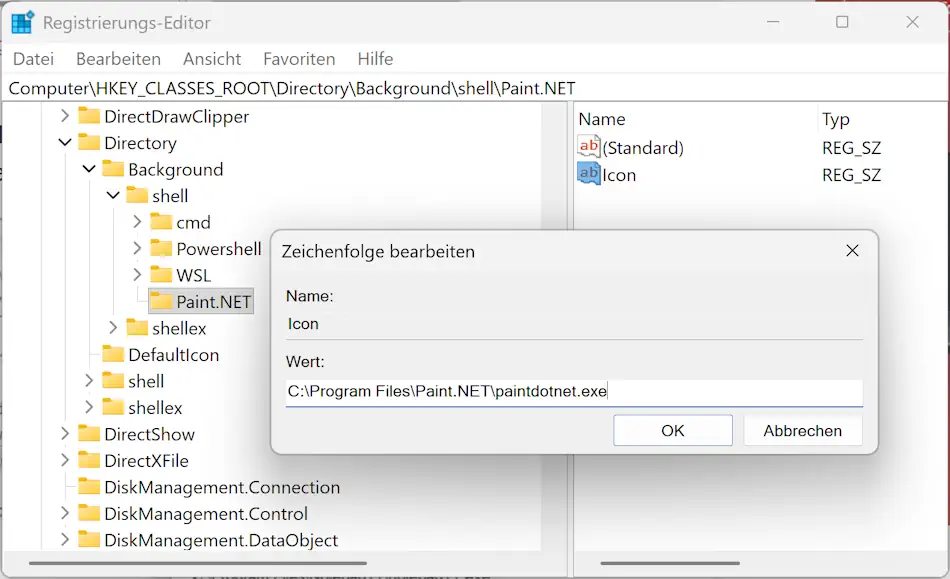Collapse the shell key under Background
The height and width of the screenshot is (579, 950).
(113, 196)
